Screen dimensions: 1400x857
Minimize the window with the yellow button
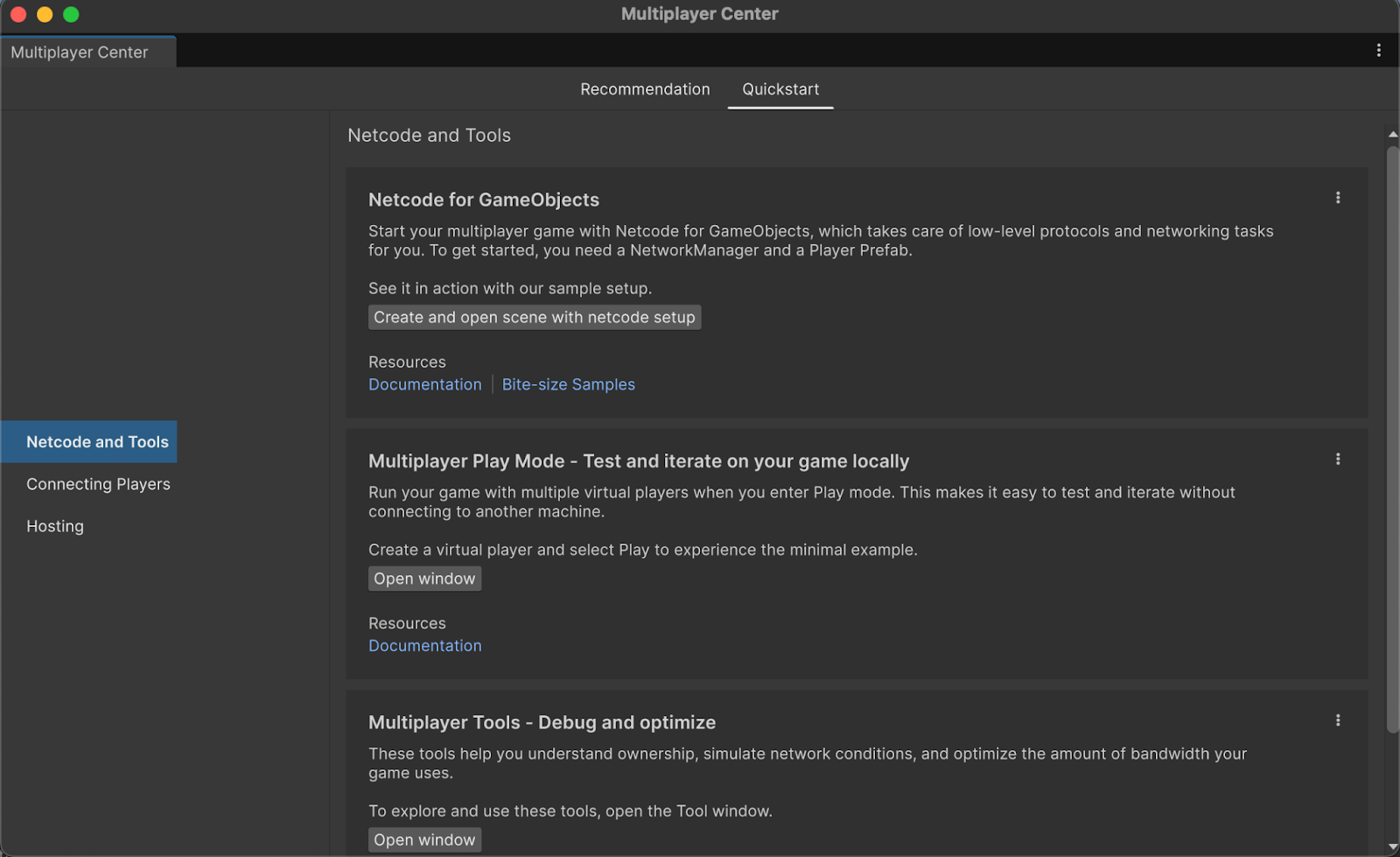pyautogui.click(x=45, y=14)
